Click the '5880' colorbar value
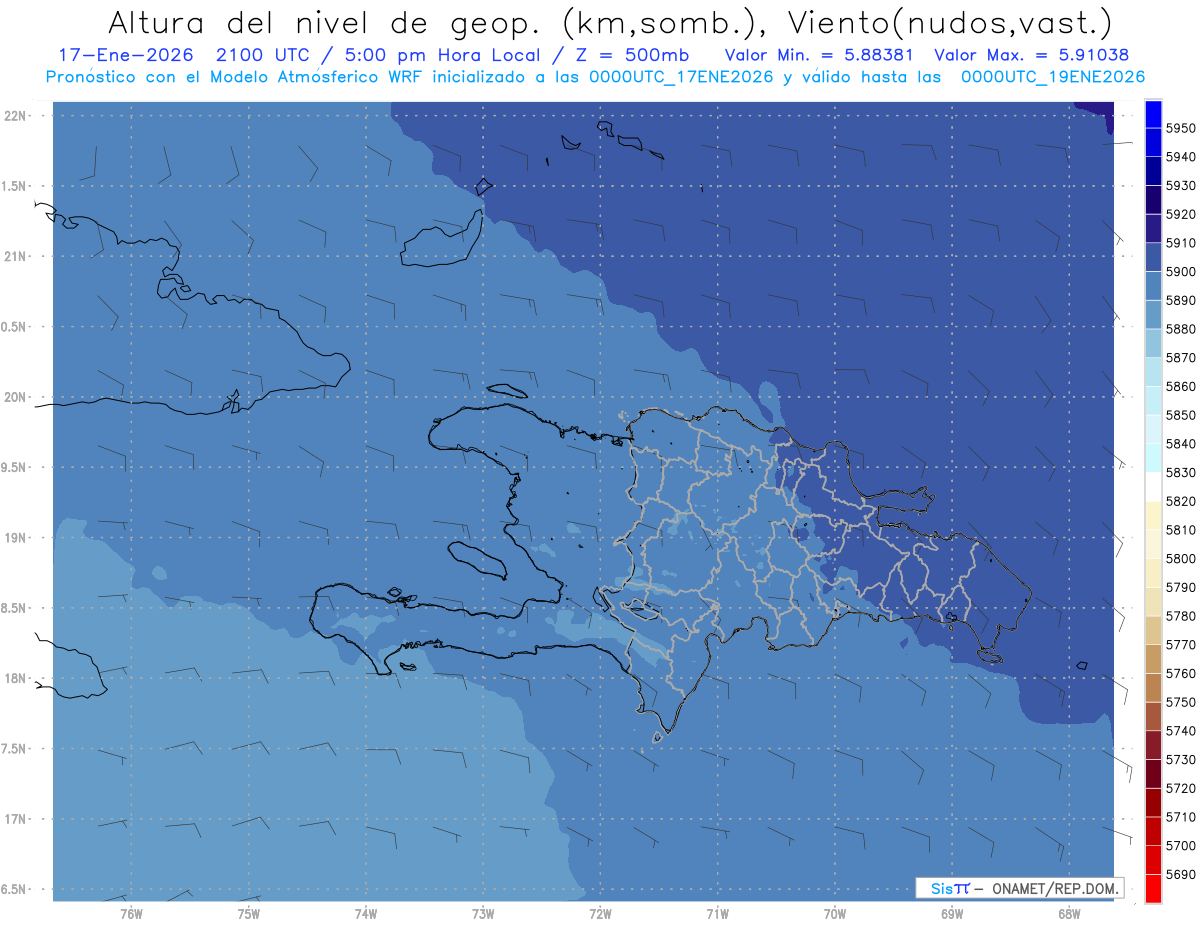The height and width of the screenshot is (927, 1200). [x=1181, y=329]
